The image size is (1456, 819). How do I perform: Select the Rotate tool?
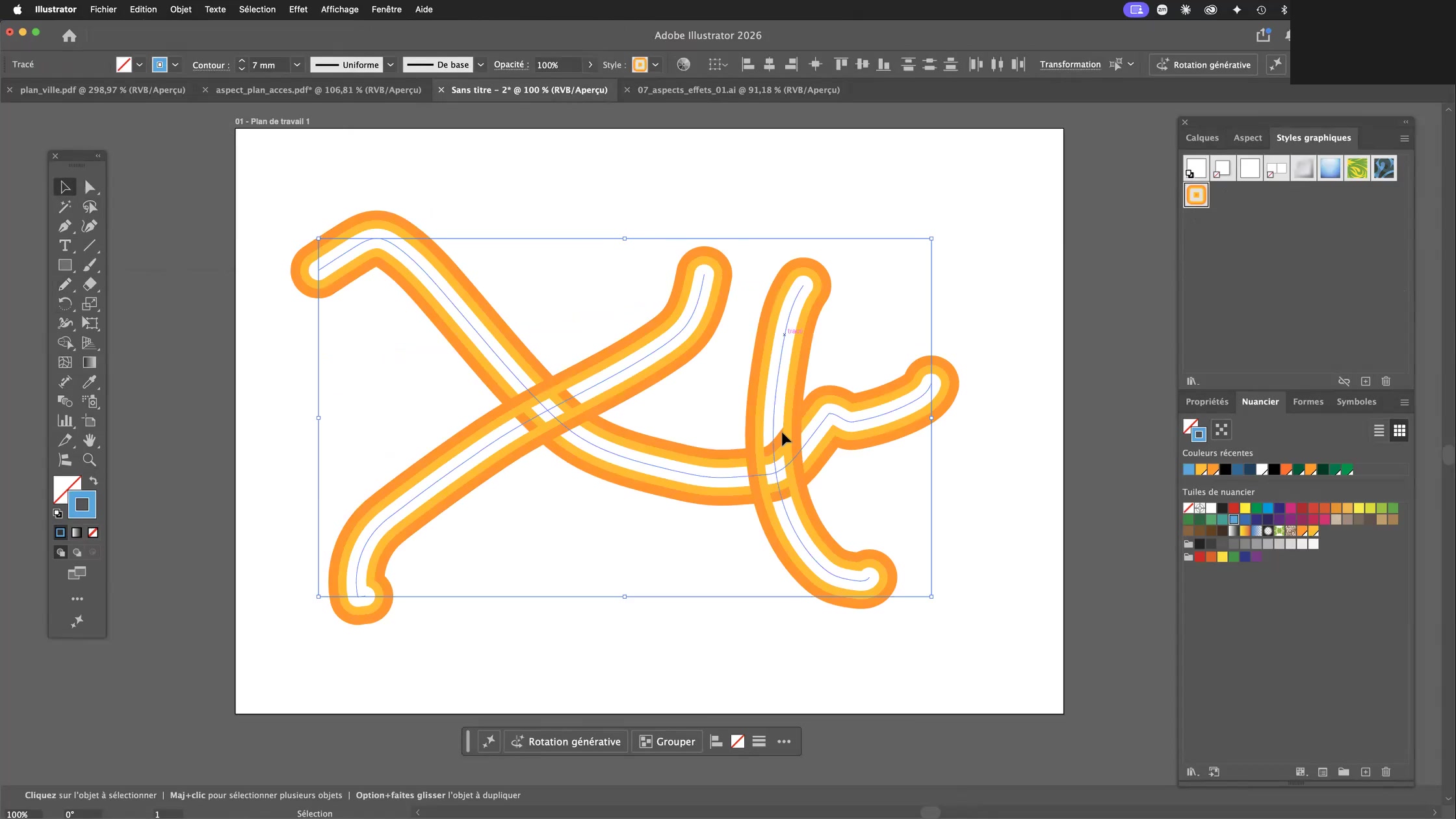[65, 304]
